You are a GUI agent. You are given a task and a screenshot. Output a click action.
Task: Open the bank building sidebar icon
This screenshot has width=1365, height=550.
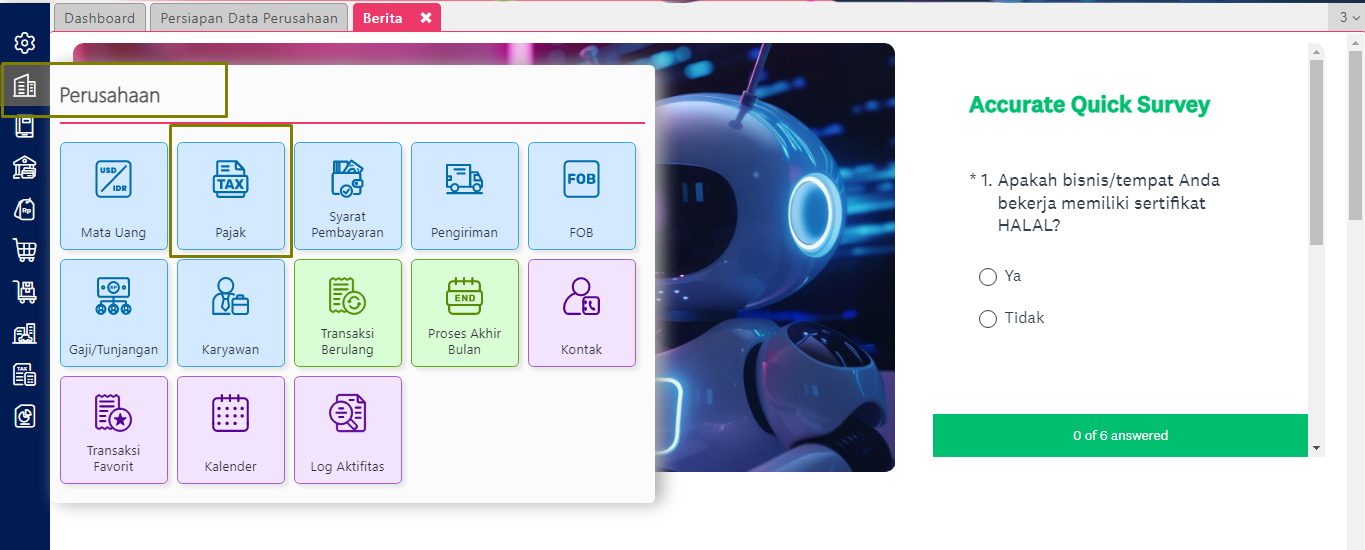point(25,167)
